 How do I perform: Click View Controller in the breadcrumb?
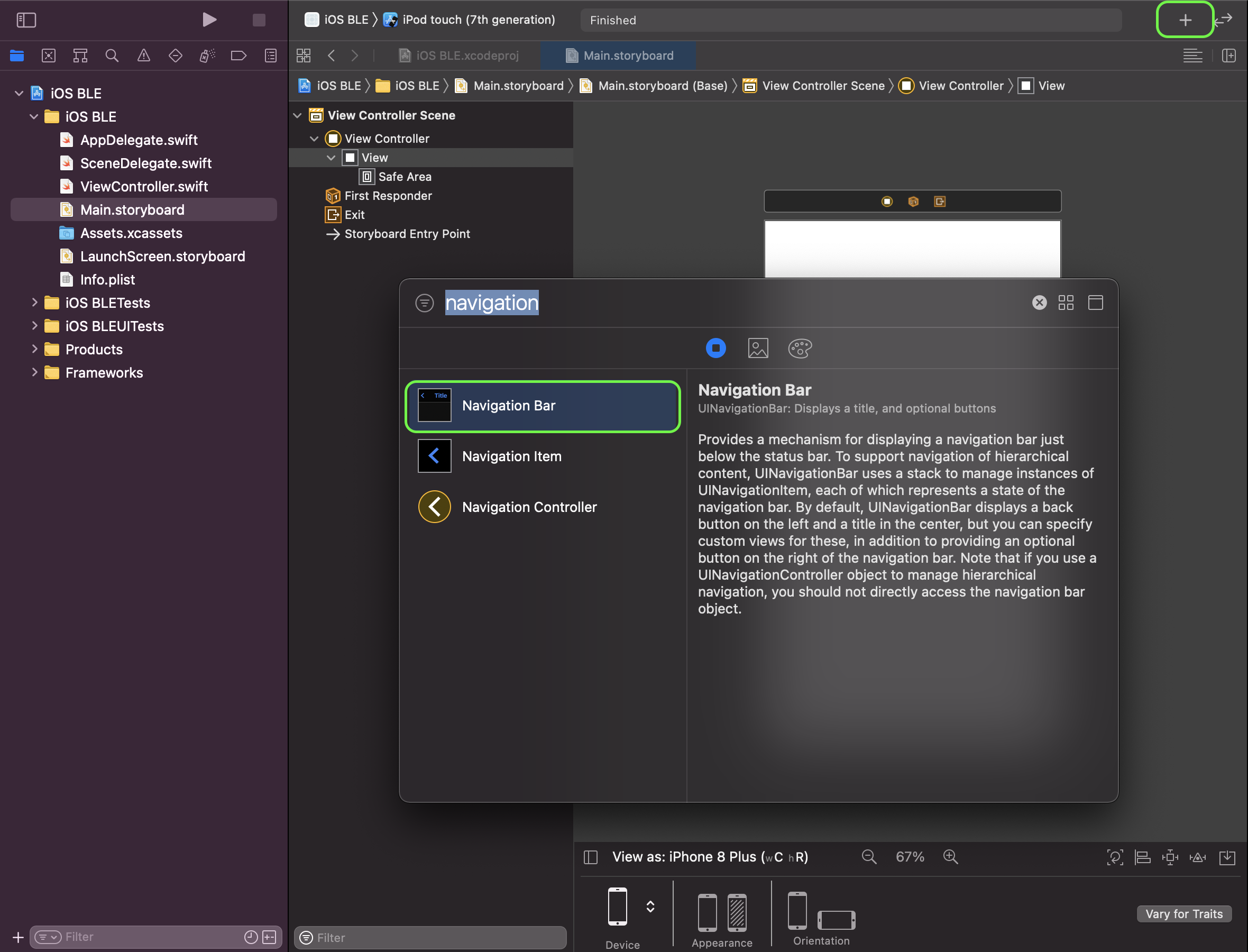coord(952,86)
